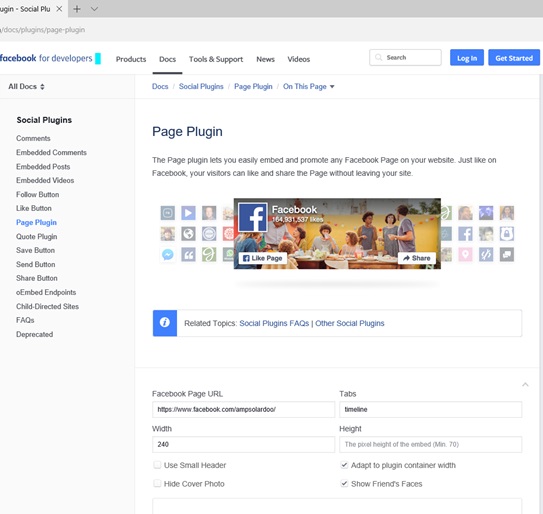This screenshot has height=514, width=543.
Task: Click the Get Started button
Action: [x=514, y=58]
